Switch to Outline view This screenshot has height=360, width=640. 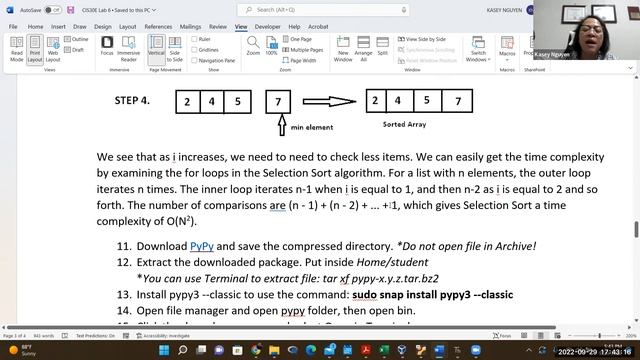(x=76, y=39)
